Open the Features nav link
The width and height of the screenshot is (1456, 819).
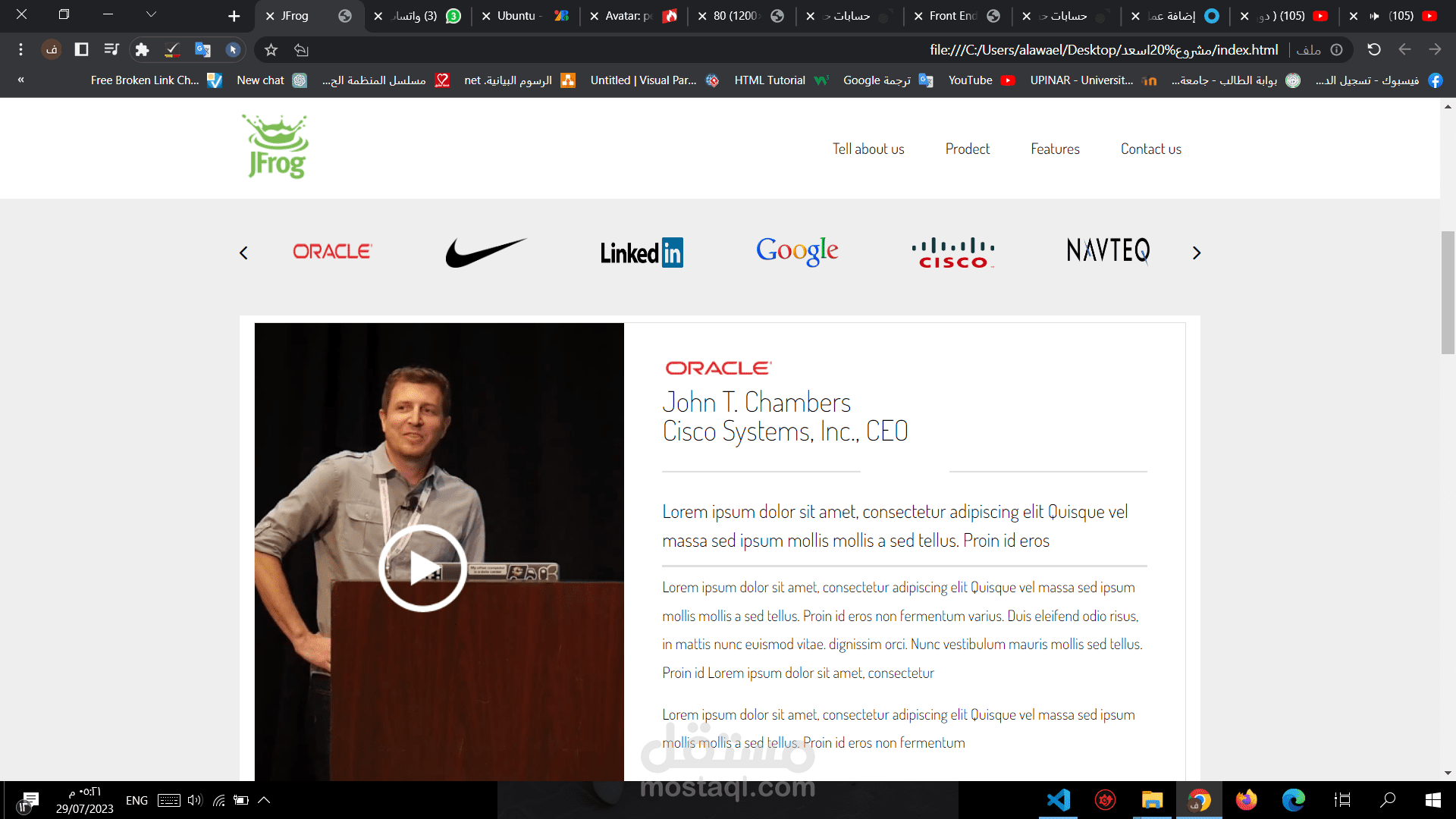click(1055, 149)
